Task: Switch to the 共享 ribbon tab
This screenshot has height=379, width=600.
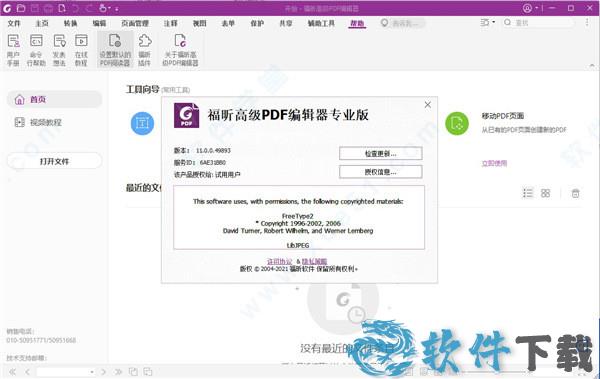Action: (x=286, y=23)
